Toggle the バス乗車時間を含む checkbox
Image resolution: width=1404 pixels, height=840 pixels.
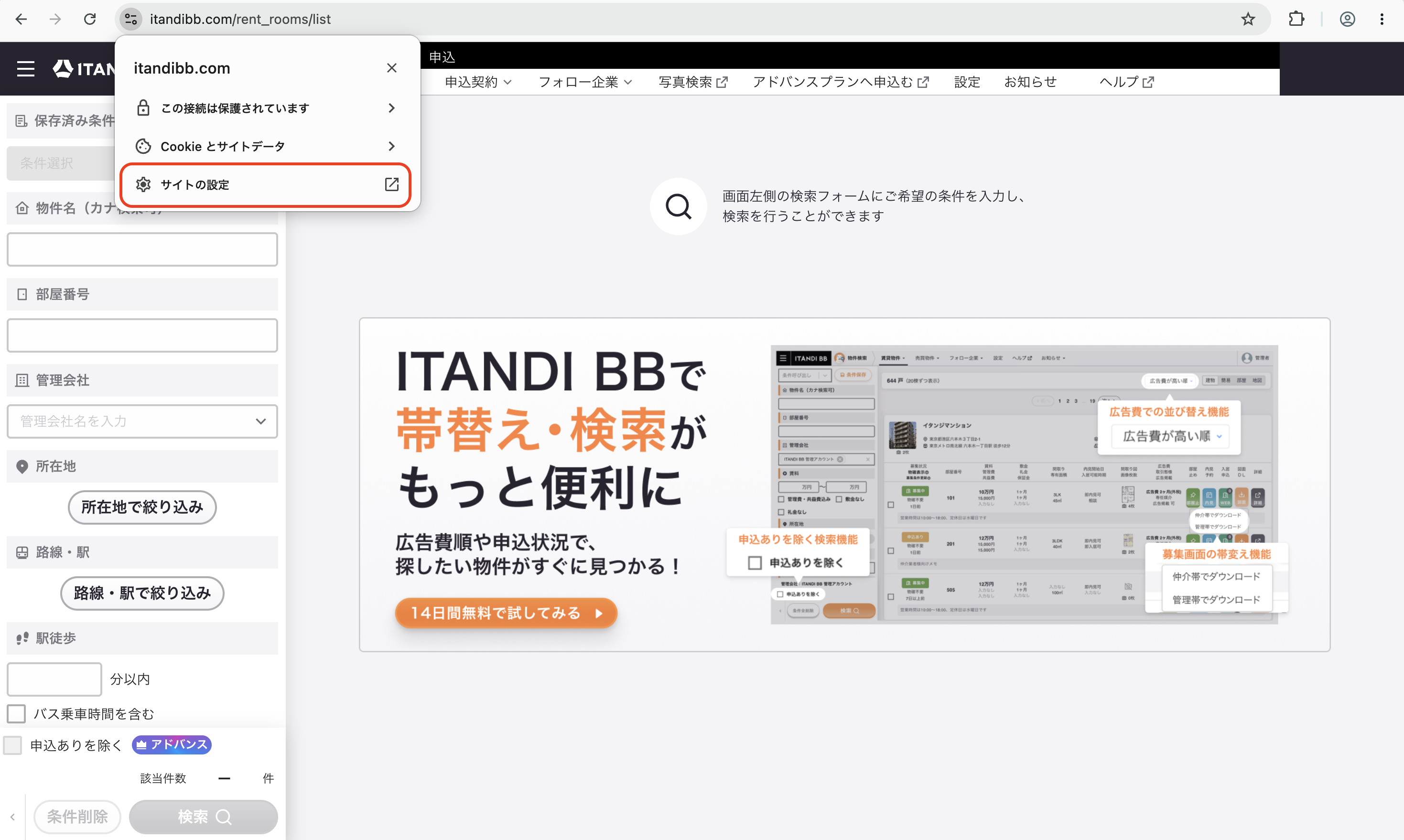click(16, 713)
